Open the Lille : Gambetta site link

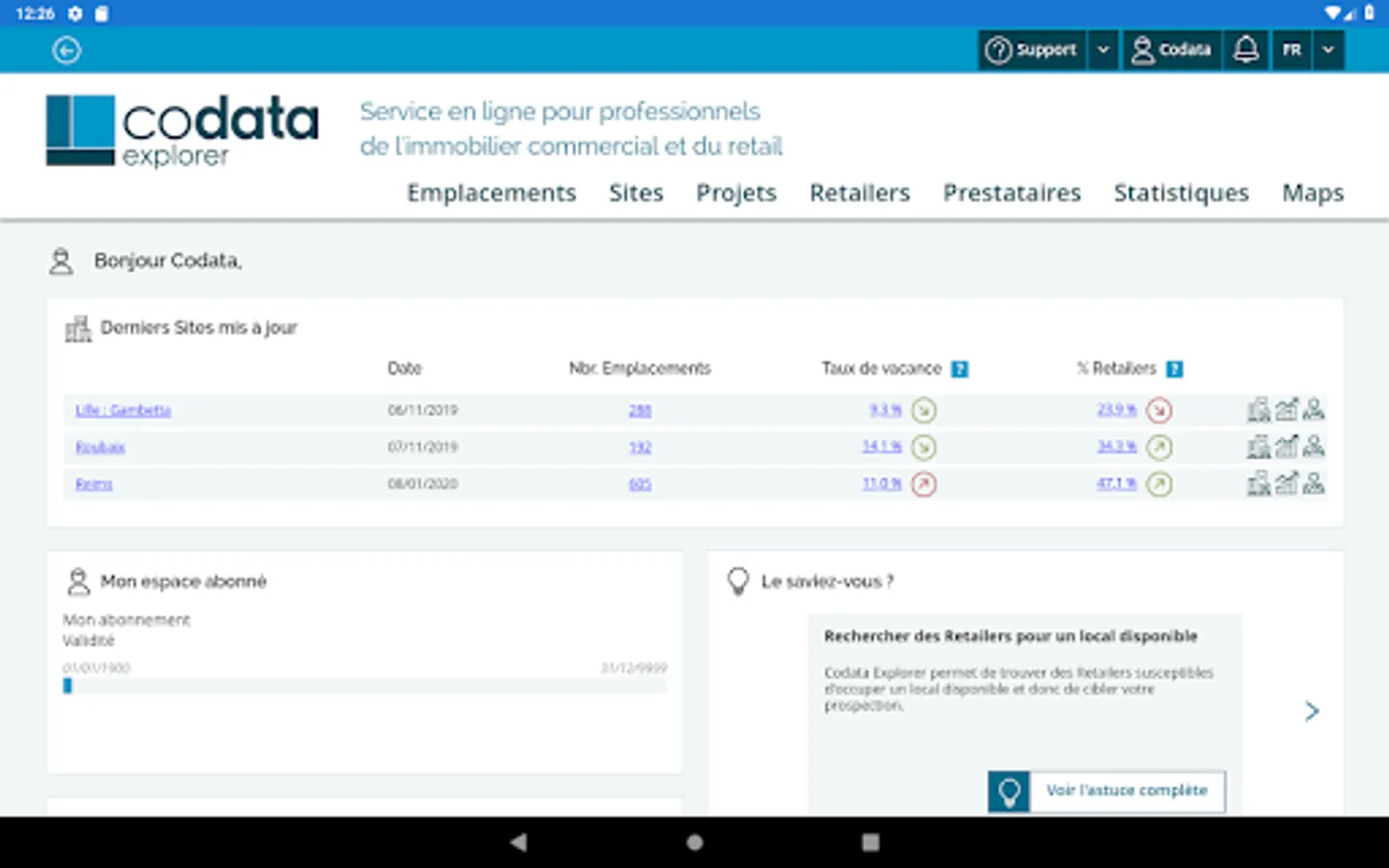(123, 410)
